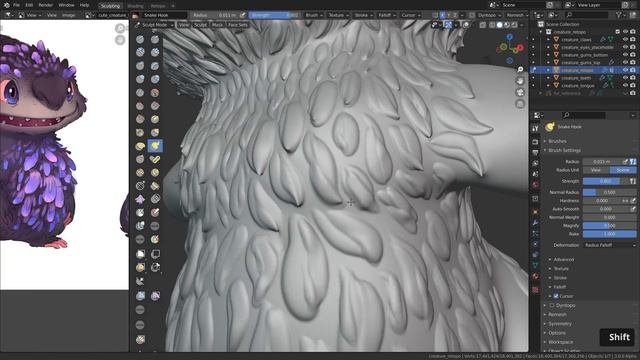
Task: Open the Sculpt Mode dropdown
Action: click(154, 25)
